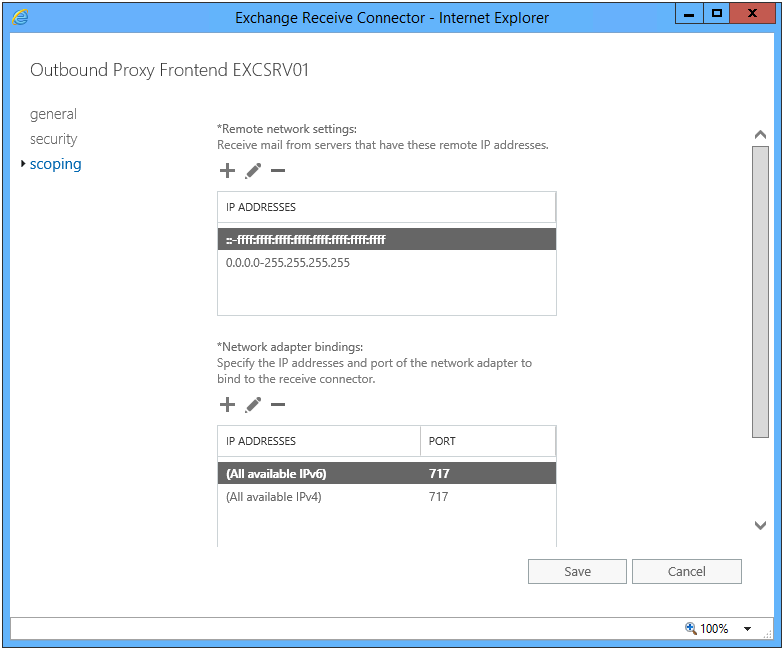Open the zoom level dropdown arrow
Screen dimensions: 783x650
[x=748, y=629]
